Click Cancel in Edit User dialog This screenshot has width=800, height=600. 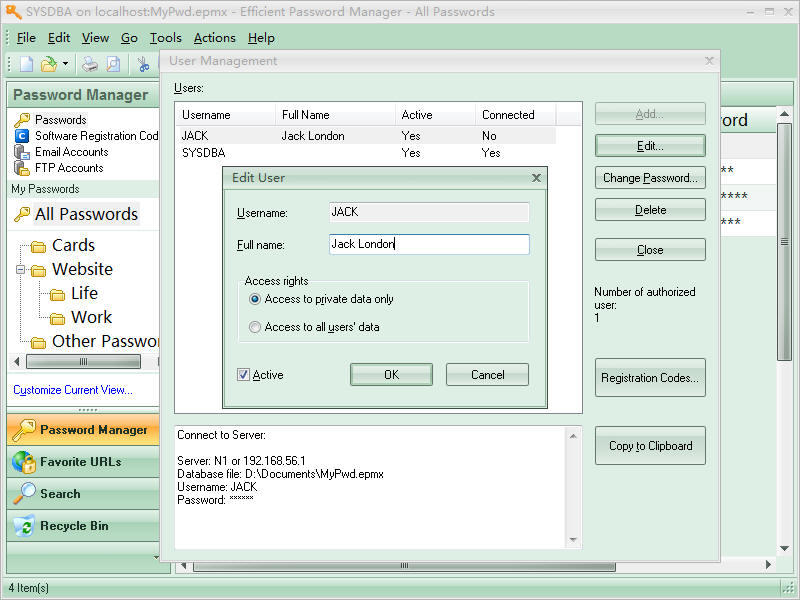[487, 375]
